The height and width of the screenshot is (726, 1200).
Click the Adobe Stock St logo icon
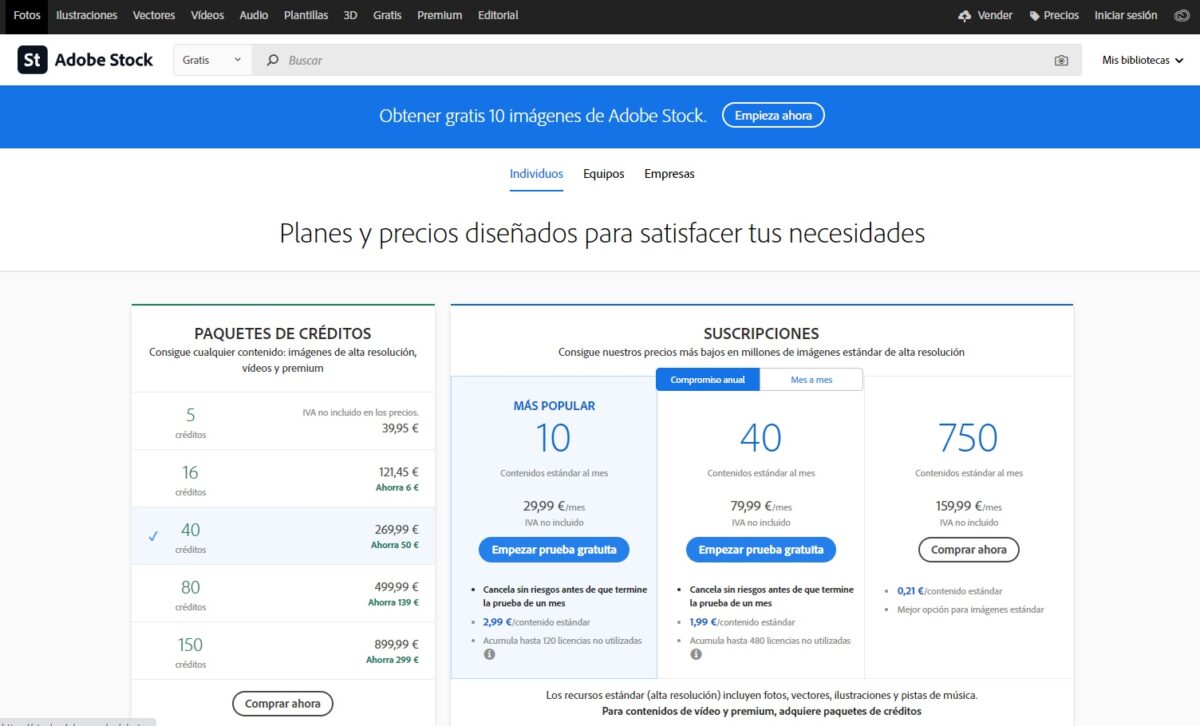pos(32,60)
